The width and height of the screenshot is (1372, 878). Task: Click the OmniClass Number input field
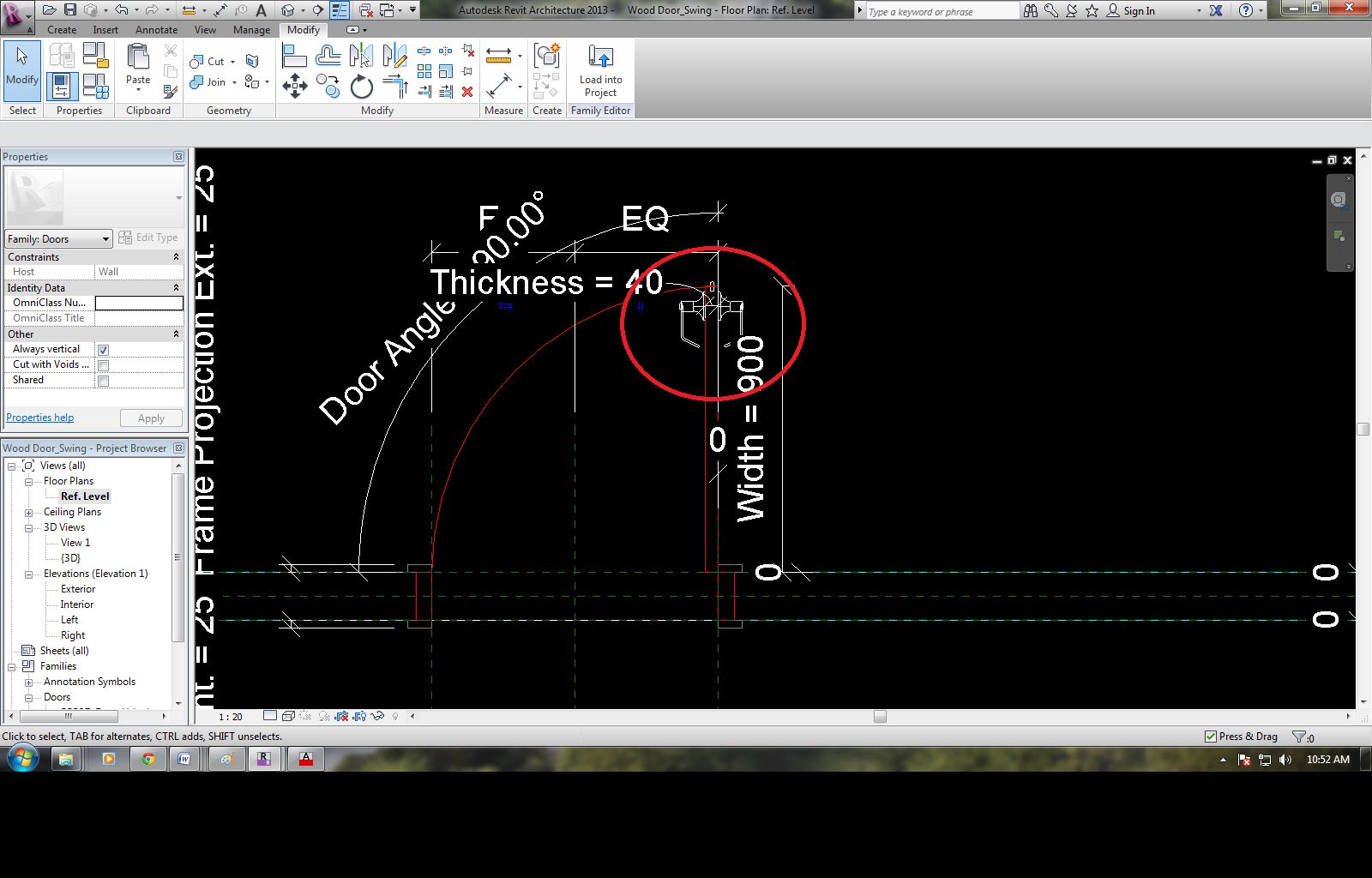coord(139,303)
